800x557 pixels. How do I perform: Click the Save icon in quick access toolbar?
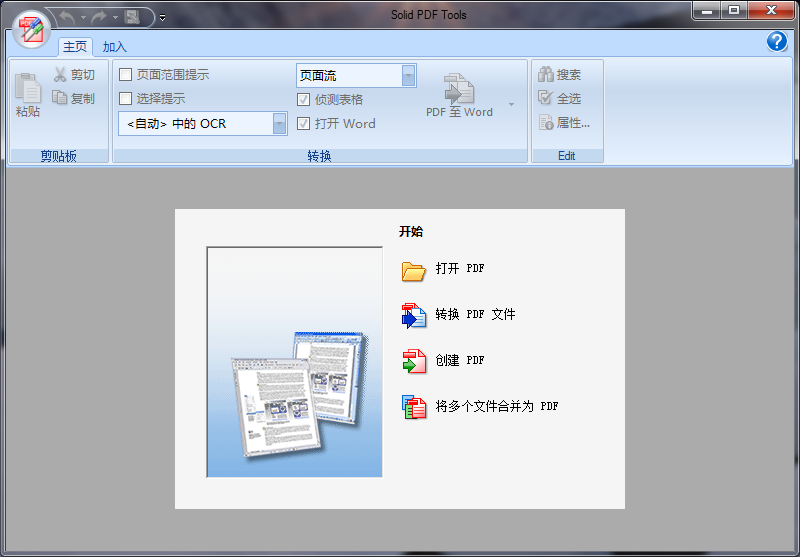(132, 17)
